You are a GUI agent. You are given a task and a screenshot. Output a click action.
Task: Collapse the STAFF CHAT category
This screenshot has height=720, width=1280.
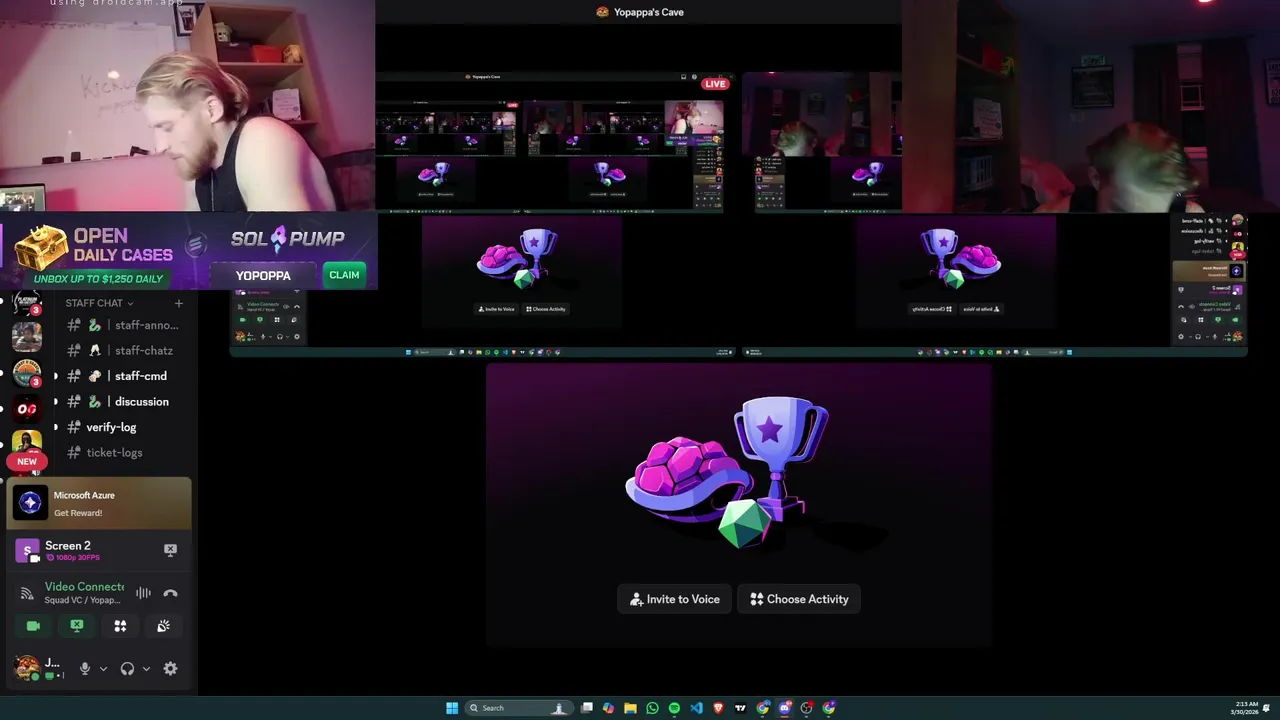click(99, 303)
